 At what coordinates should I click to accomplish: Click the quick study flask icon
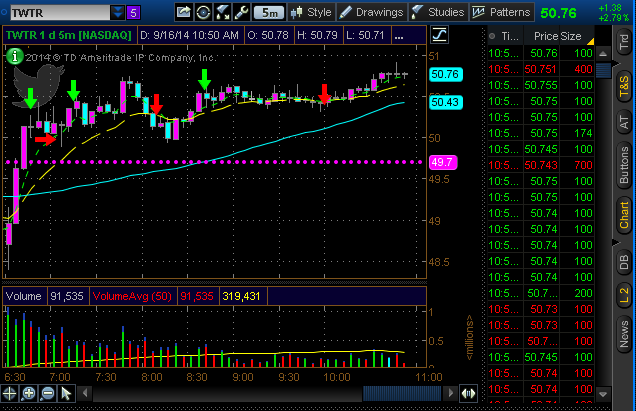click(x=222, y=13)
